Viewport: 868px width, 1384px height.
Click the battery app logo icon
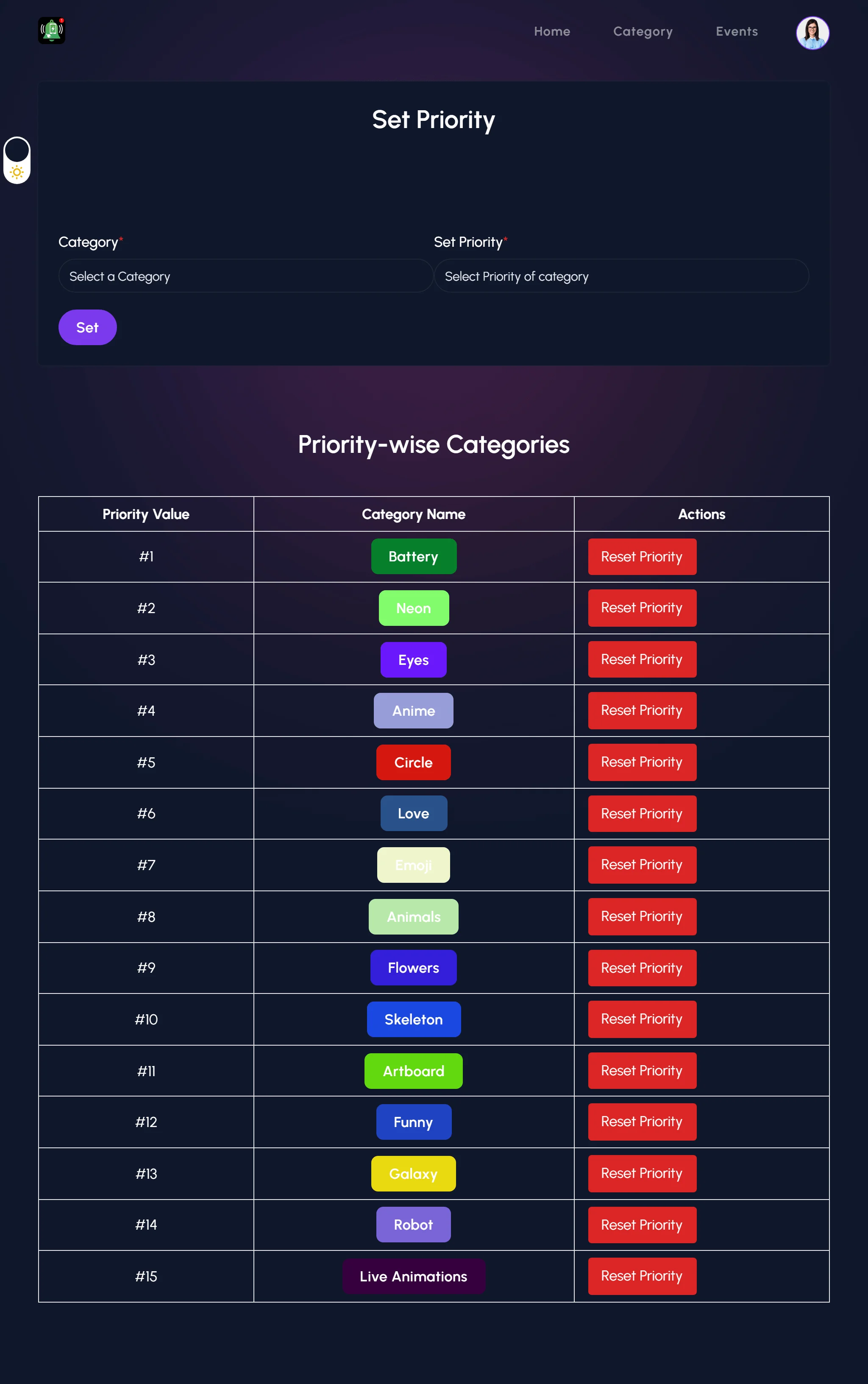52,31
